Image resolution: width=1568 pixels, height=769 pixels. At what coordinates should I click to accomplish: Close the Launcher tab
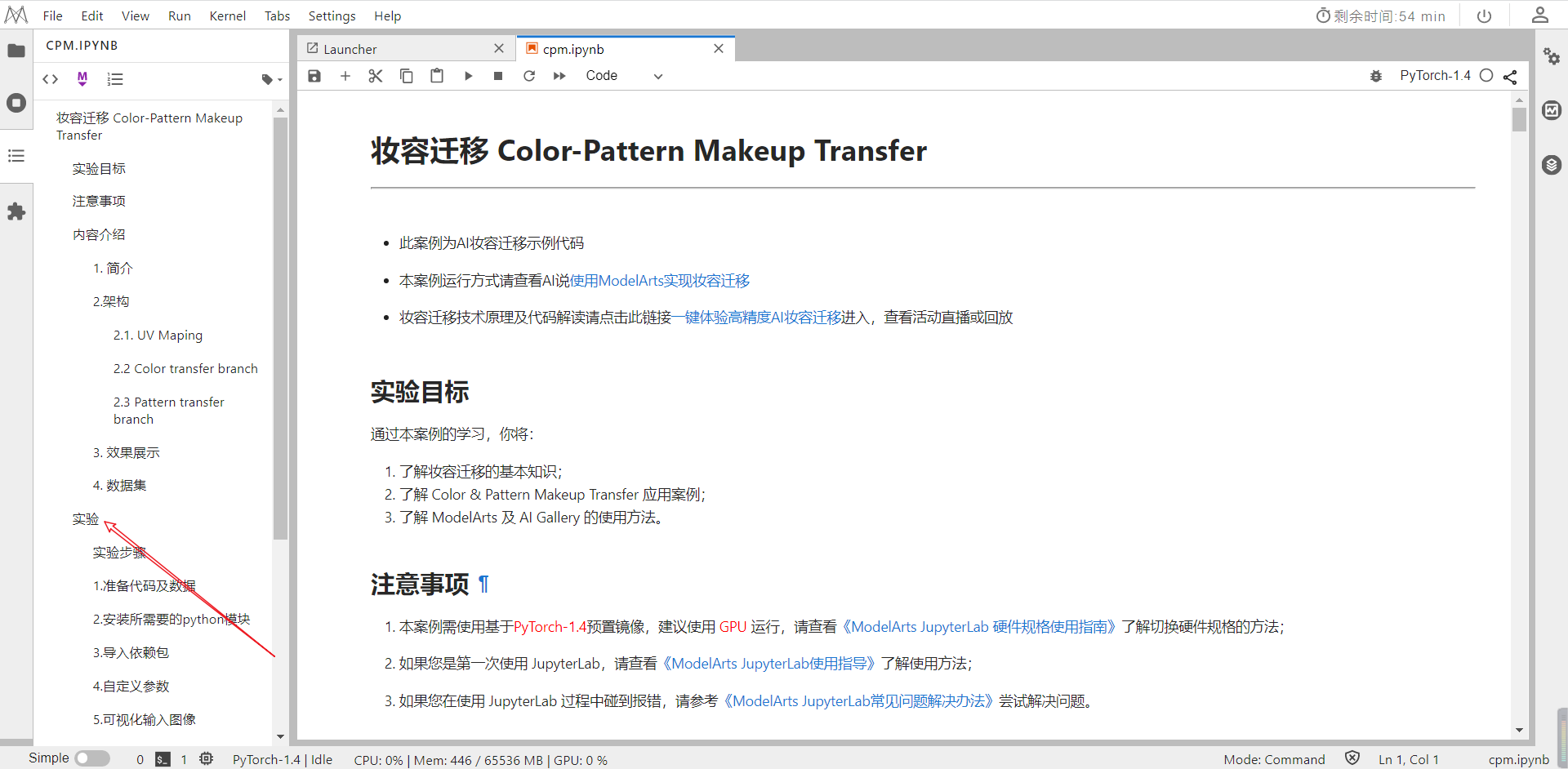click(x=499, y=49)
